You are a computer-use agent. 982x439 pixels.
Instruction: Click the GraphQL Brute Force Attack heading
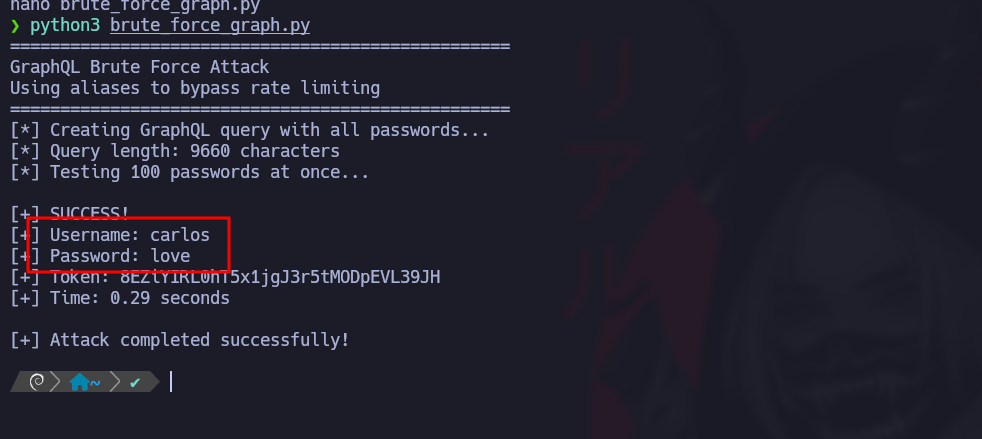pyautogui.click(x=139, y=67)
